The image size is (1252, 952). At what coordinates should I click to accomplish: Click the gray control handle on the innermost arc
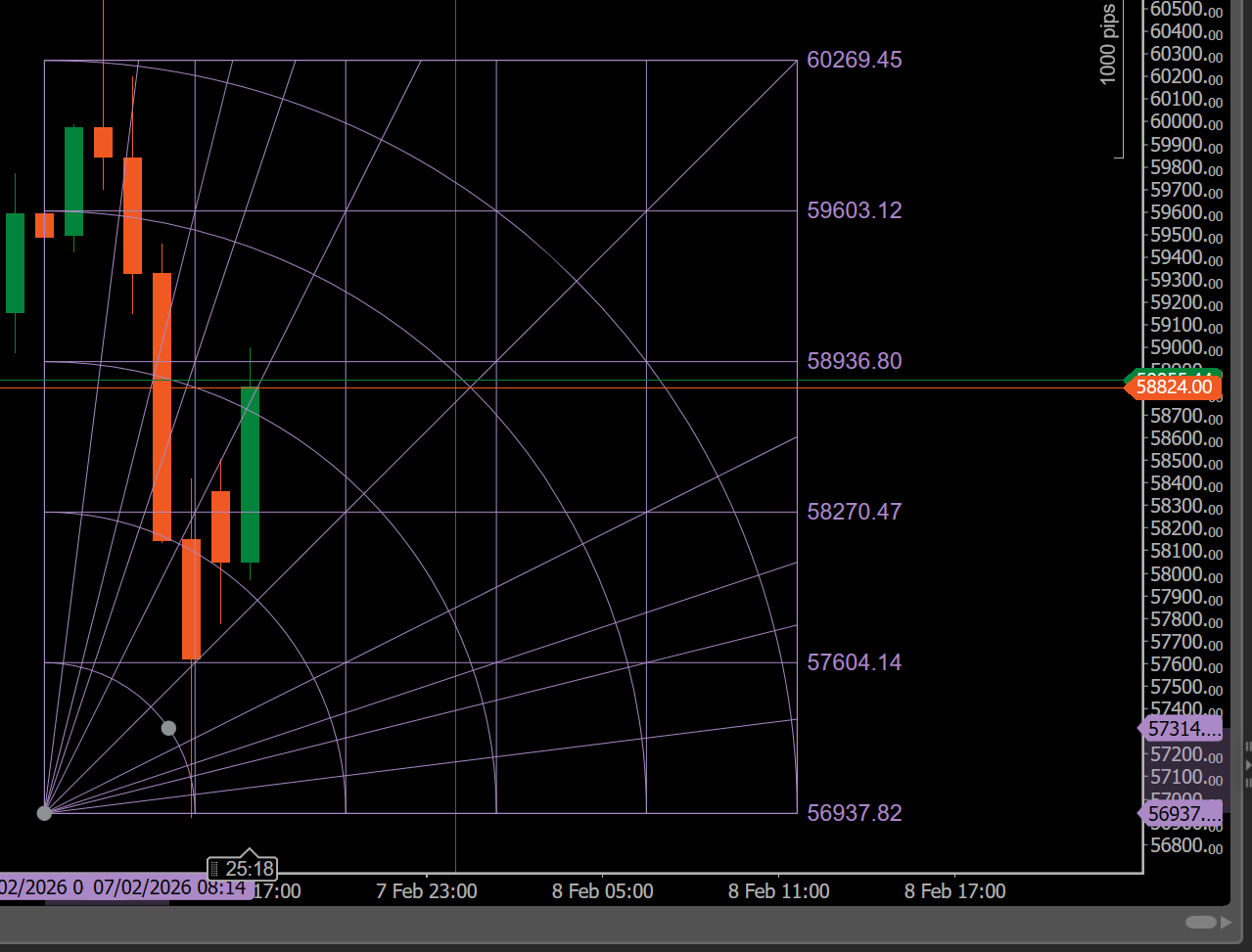pyautogui.click(x=168, y=728)
